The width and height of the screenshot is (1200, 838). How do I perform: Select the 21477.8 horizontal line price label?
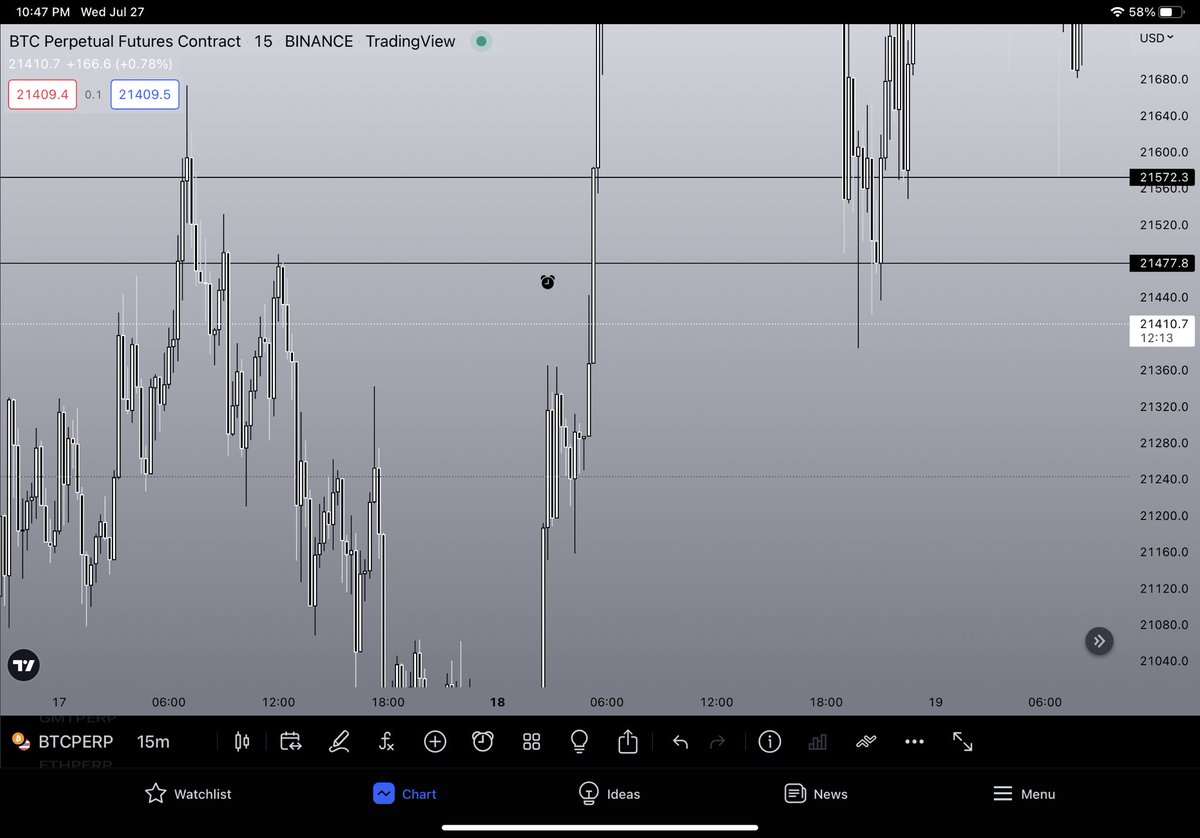tap(1164, 263)
